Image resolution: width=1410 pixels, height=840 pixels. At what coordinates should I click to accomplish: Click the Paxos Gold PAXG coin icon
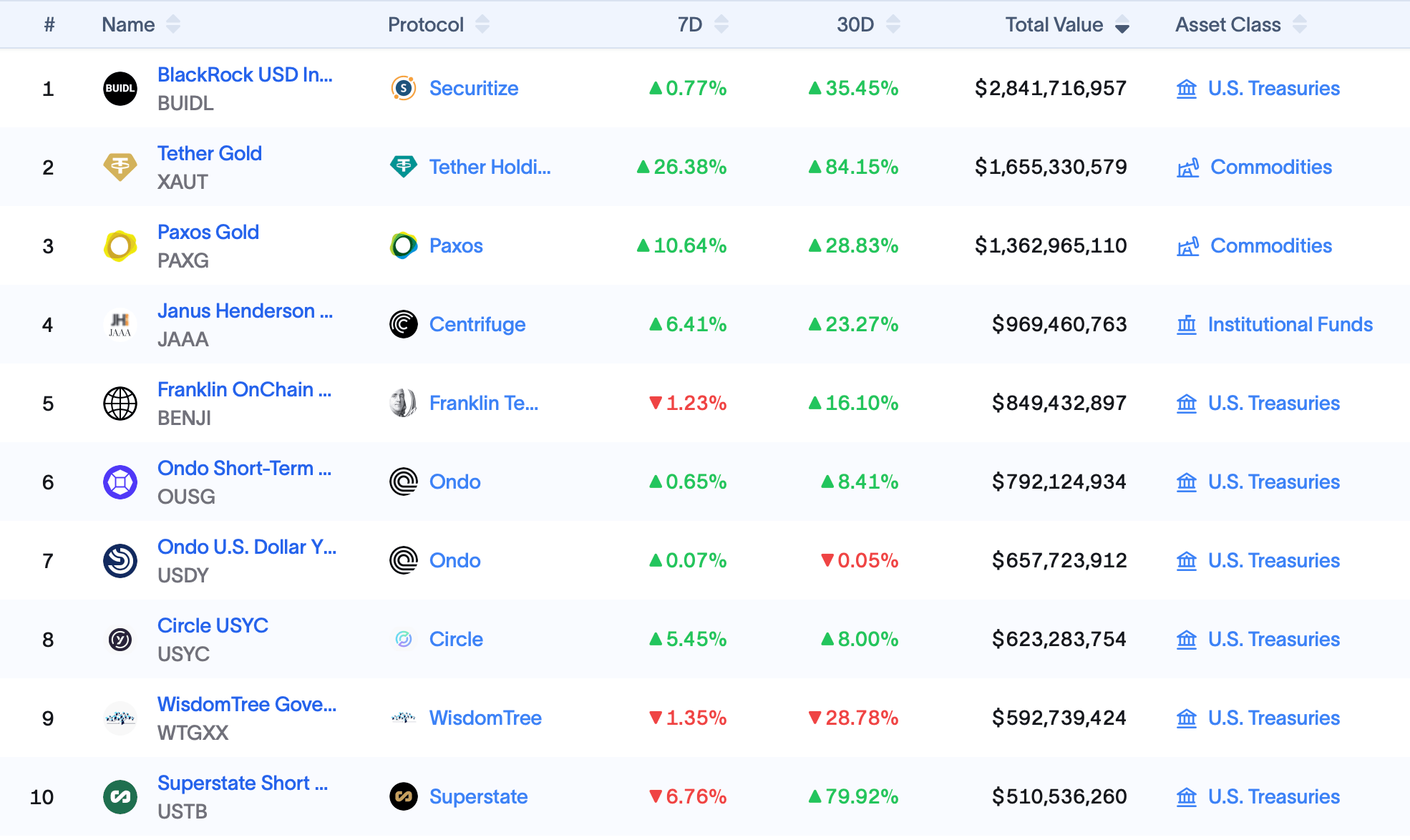click(x=120, y=246)
